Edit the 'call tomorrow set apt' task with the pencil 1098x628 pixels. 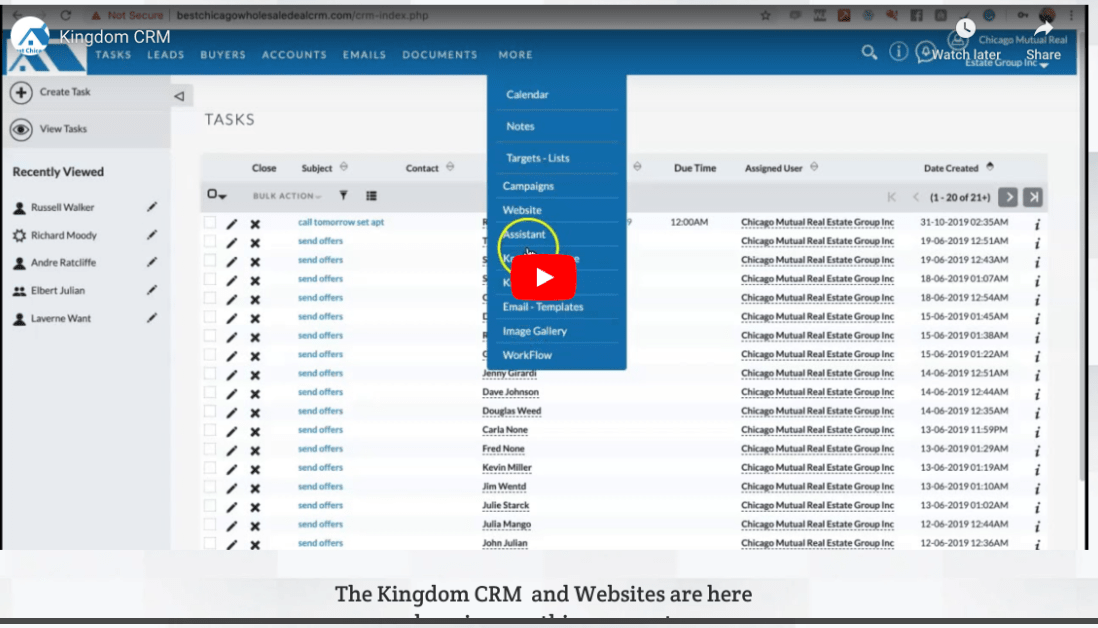[232, 224]
